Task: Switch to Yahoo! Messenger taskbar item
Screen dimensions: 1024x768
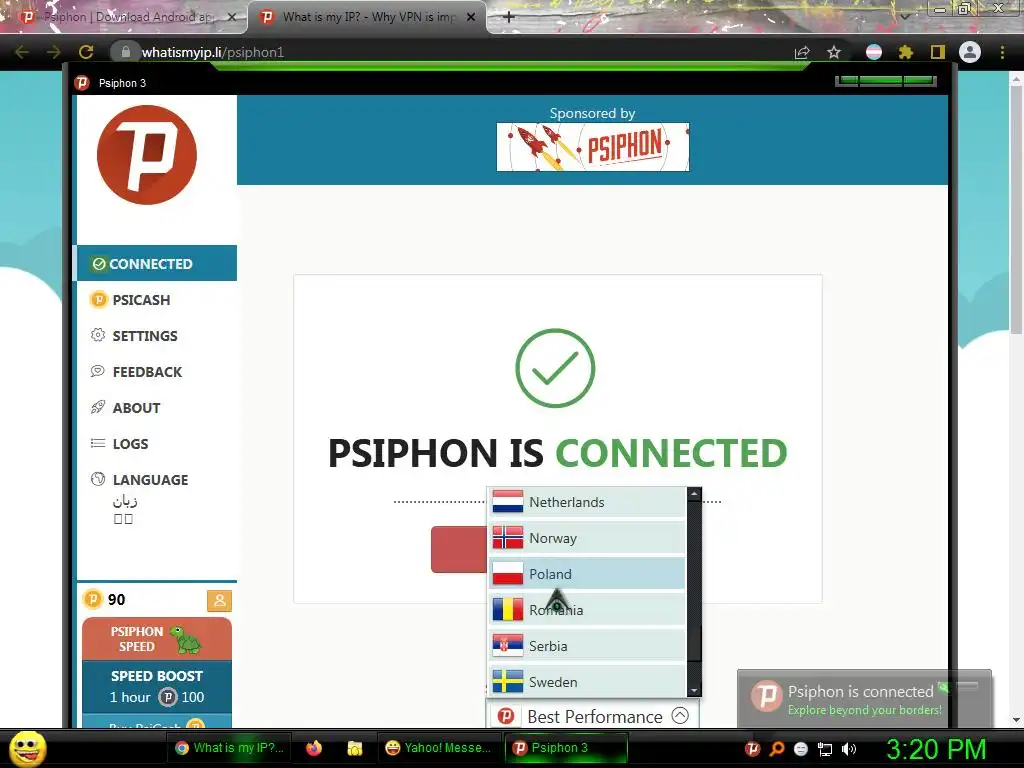Action: [438, 748]
